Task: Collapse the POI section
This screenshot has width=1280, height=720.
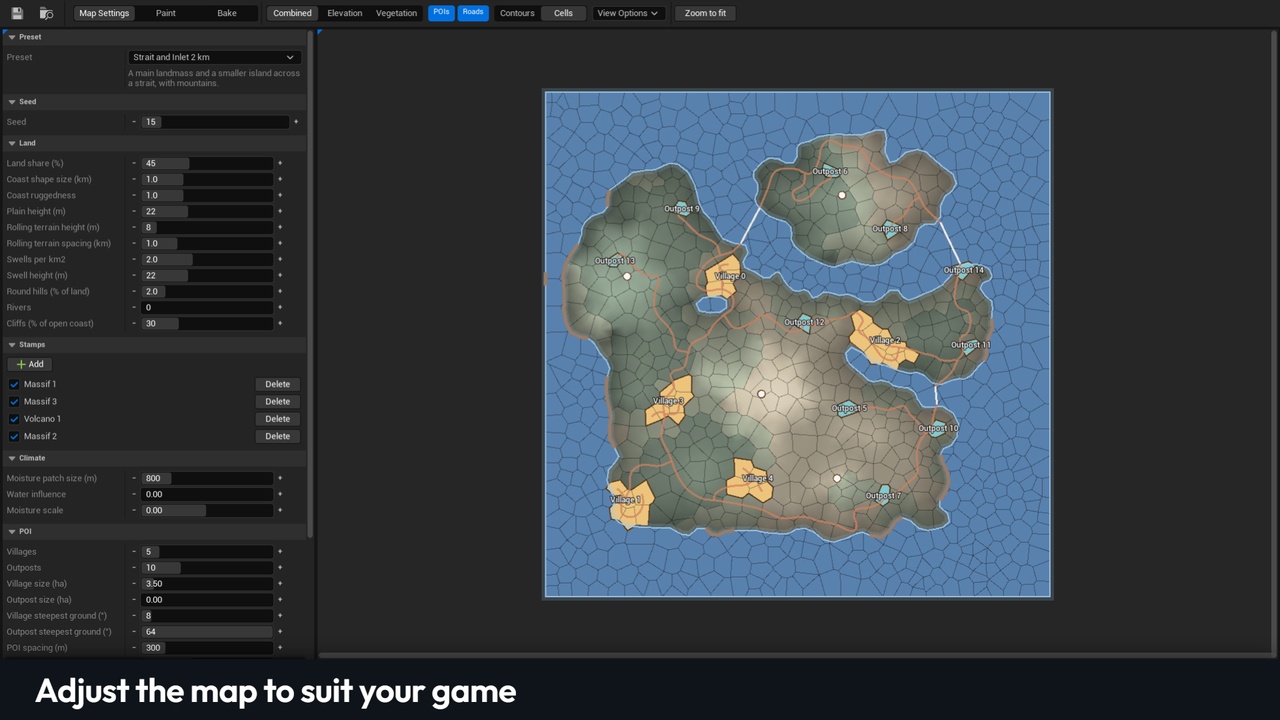Action: click(12, 531)
